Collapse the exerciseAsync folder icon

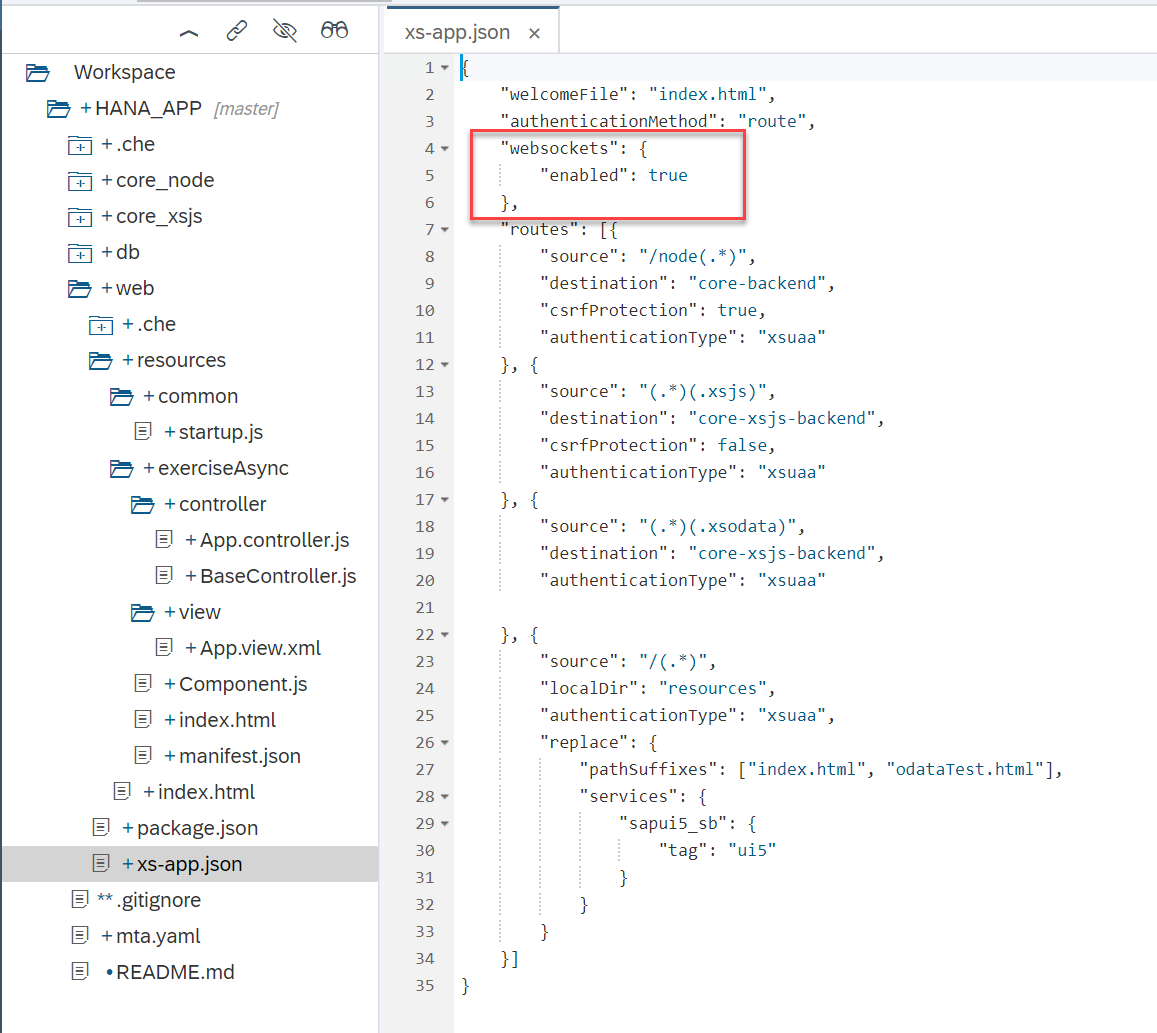point(122,469)
